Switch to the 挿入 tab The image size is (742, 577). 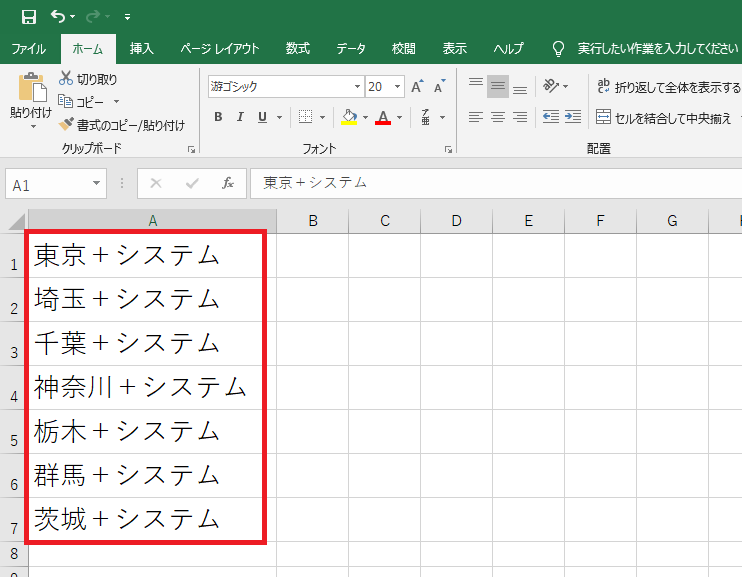click(x=141, y=48)
